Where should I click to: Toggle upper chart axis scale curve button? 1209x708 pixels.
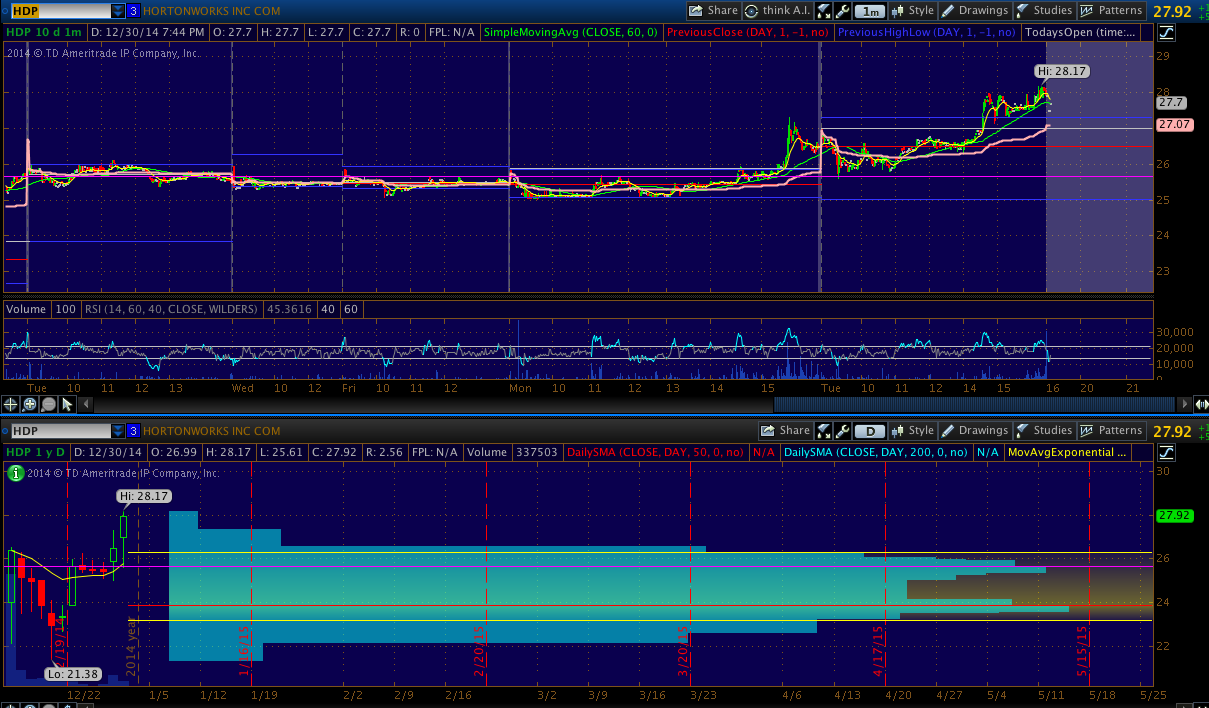coord(1167,33)
